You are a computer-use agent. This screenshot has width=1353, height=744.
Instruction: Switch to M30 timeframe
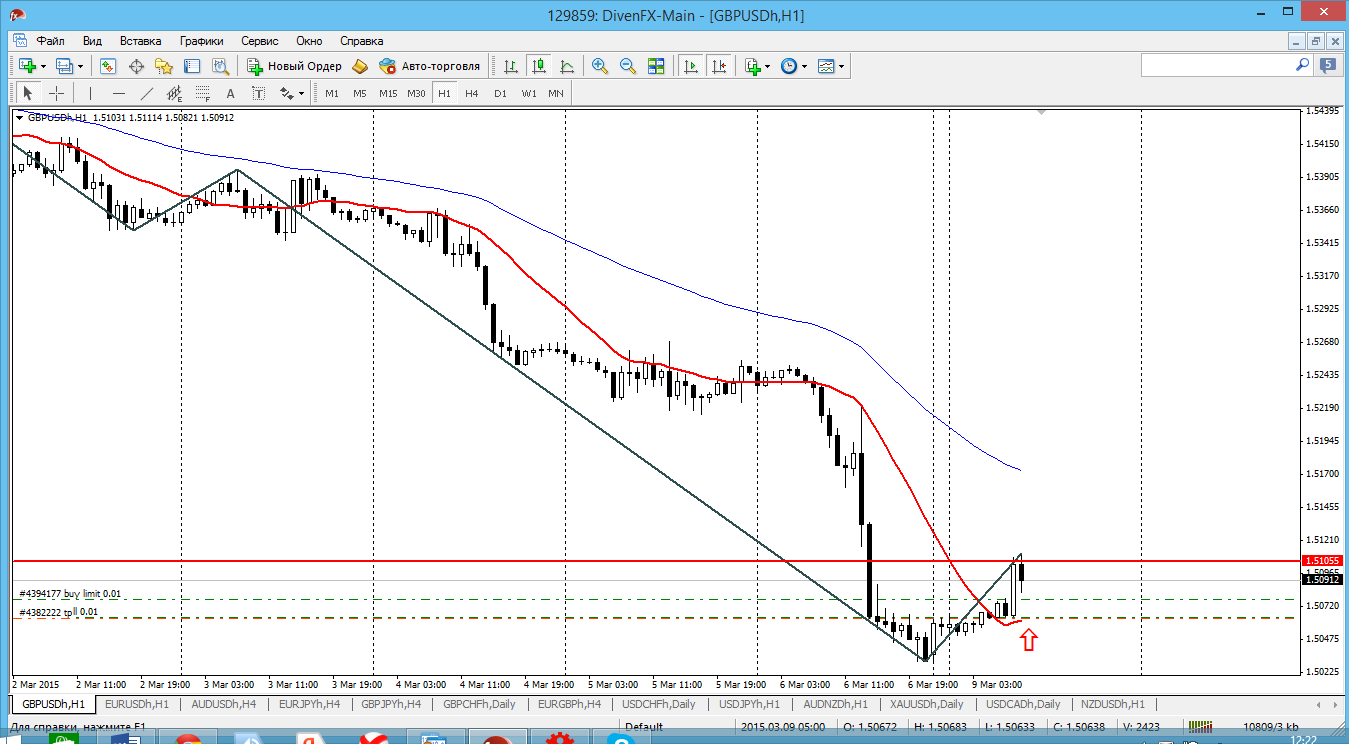coord(416,93)
